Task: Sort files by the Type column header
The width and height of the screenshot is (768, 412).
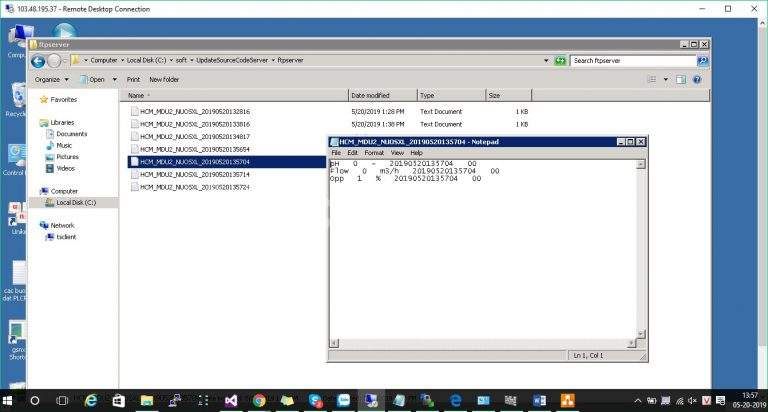Action: 451,96
